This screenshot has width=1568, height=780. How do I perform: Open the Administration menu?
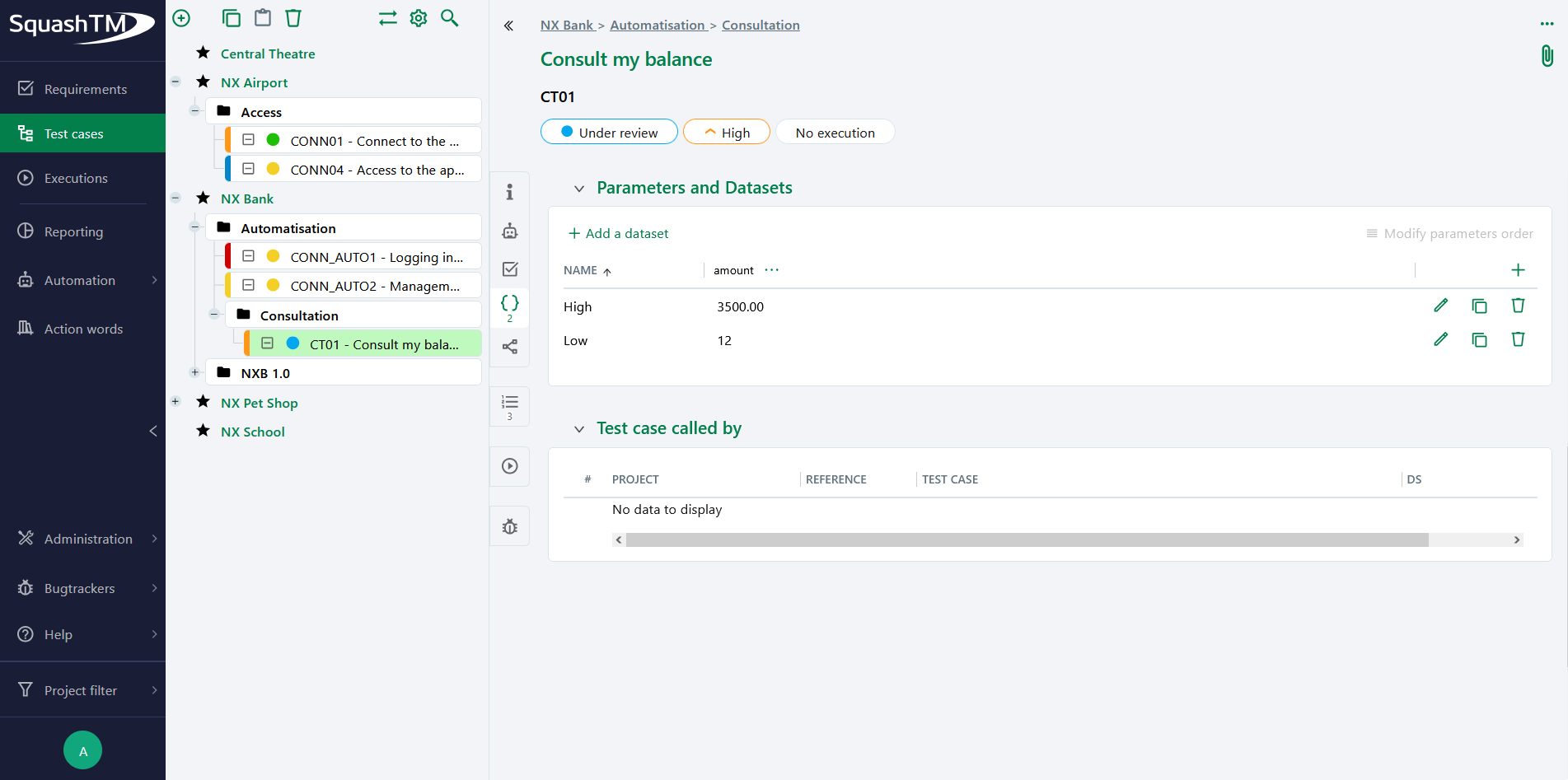click(x=82, y=539)
